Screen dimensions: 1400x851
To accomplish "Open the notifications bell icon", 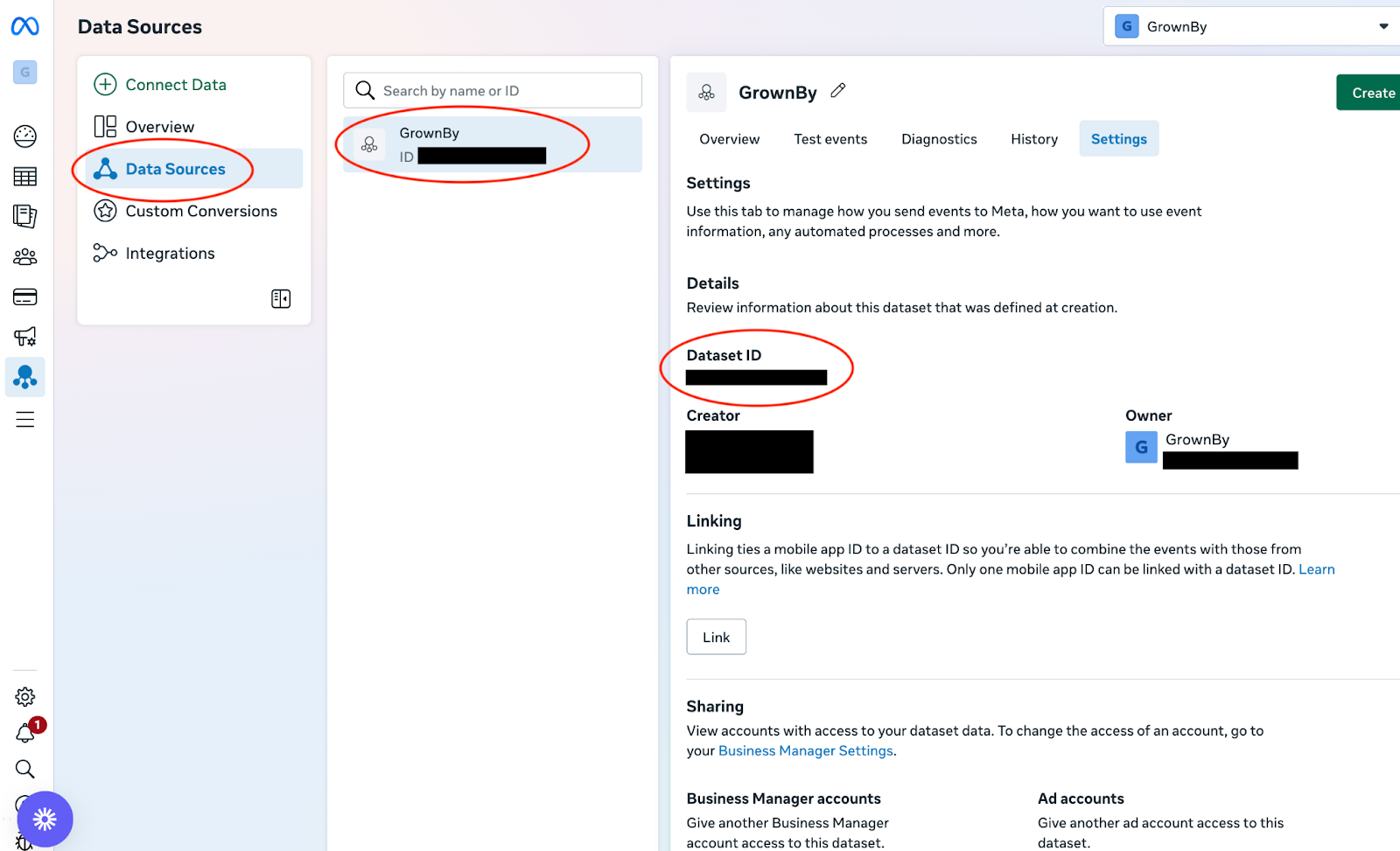I will coord(25,734).
